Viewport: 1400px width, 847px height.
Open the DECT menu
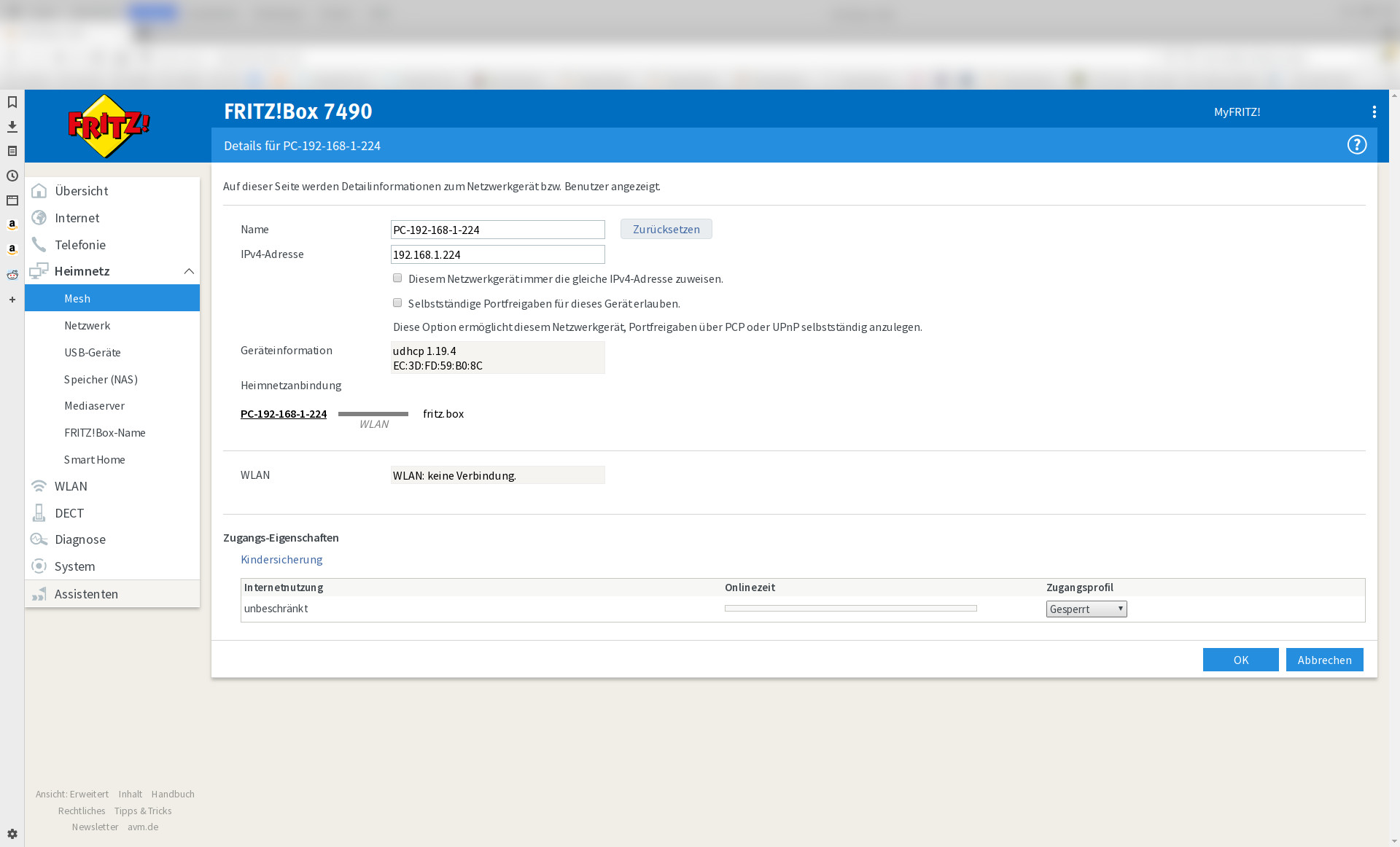(112, 513)
